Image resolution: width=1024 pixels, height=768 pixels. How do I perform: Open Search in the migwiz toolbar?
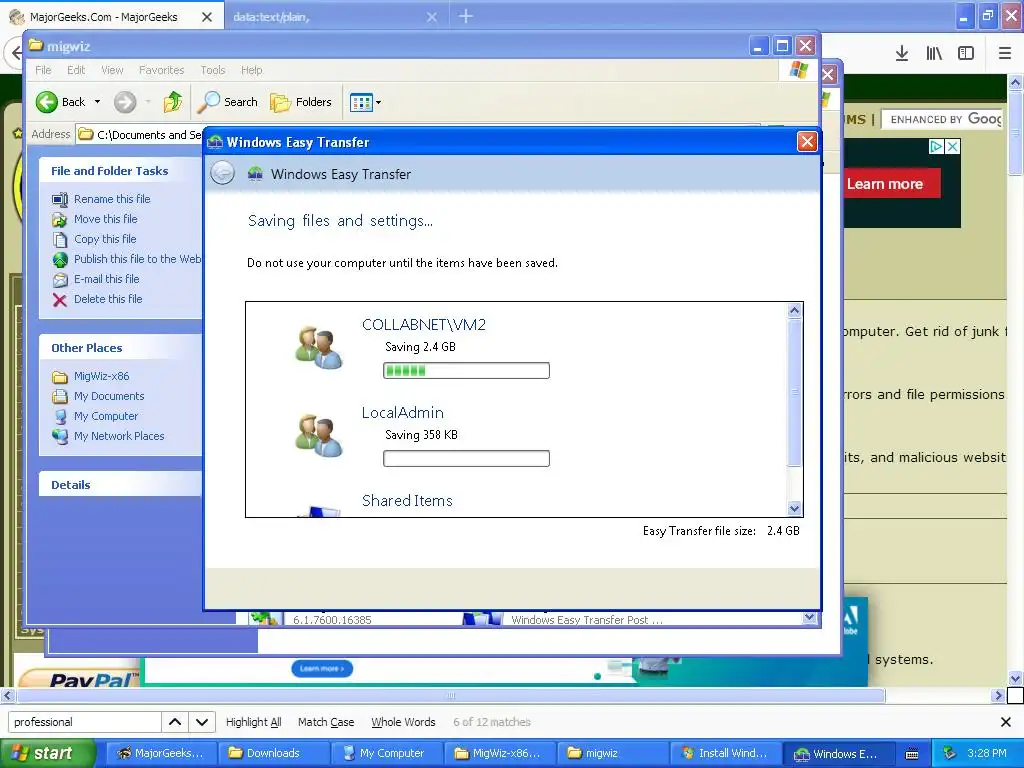pyautogui.click(x=228, y=102)
